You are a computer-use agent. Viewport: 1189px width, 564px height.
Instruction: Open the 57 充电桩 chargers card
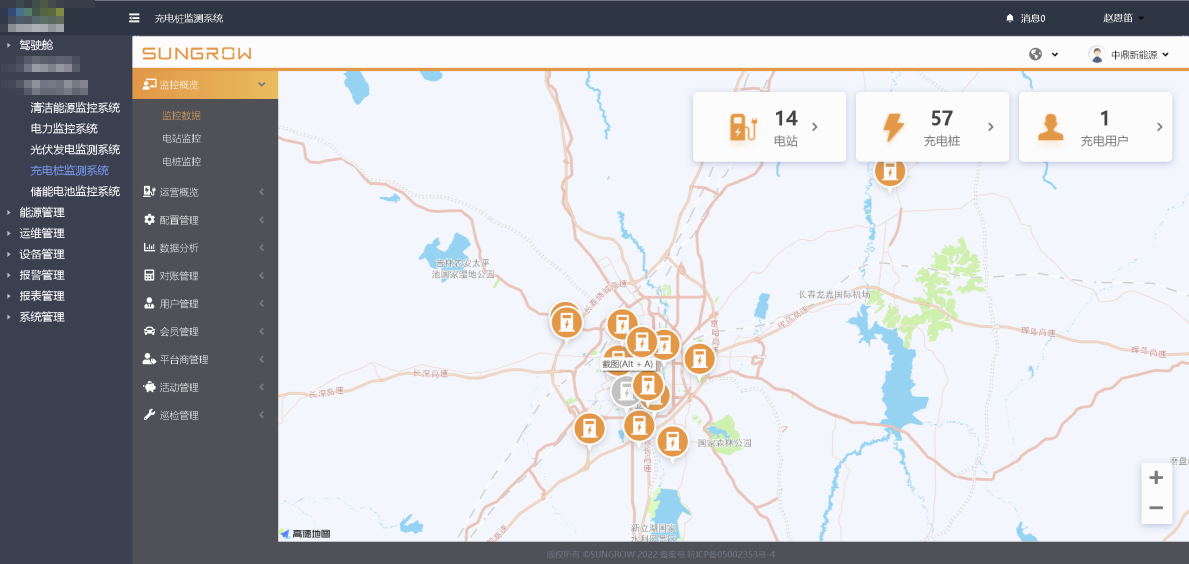pyautogui.click(x=932, y=127)
